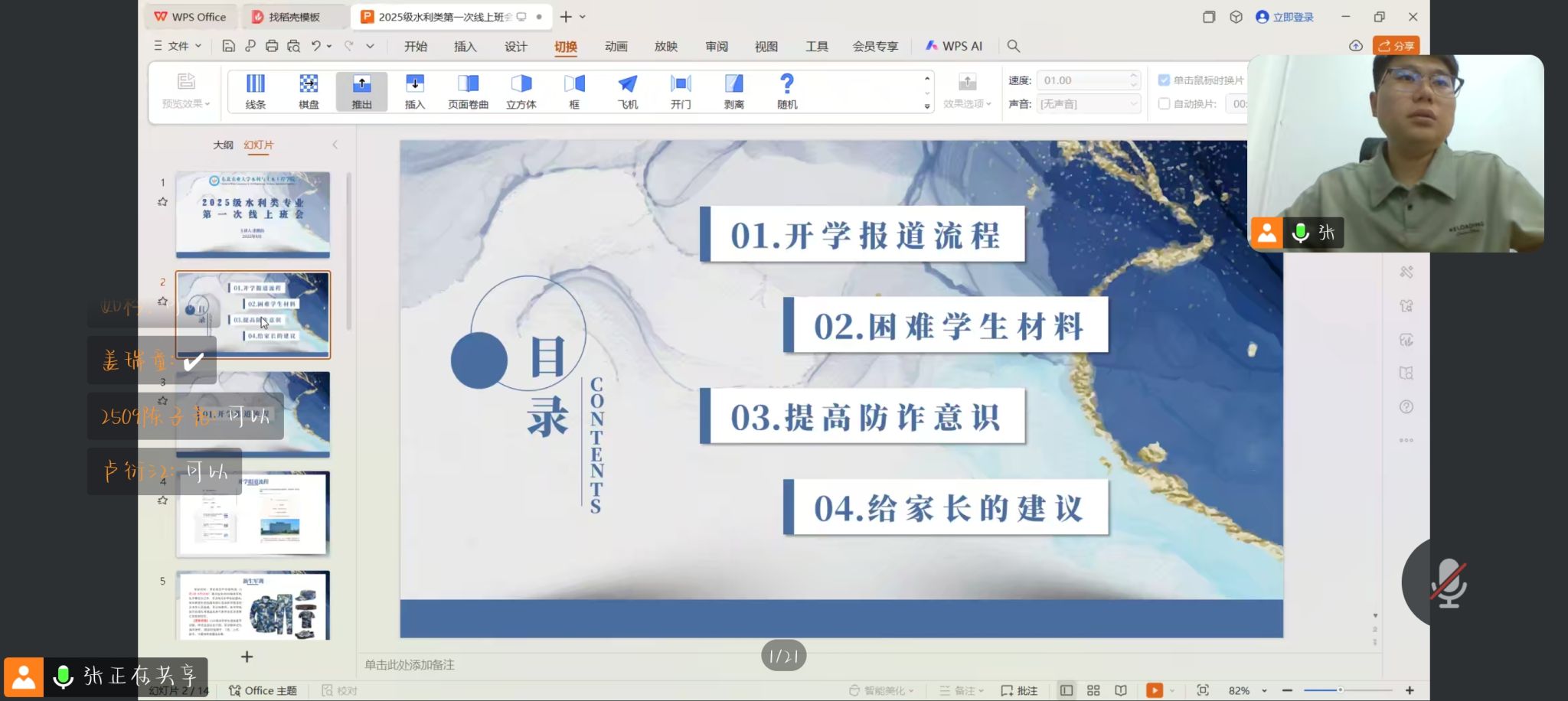Click the 分享 share button
Image resolution: width=1568 pixels, height=701 pixels.
1396,46
